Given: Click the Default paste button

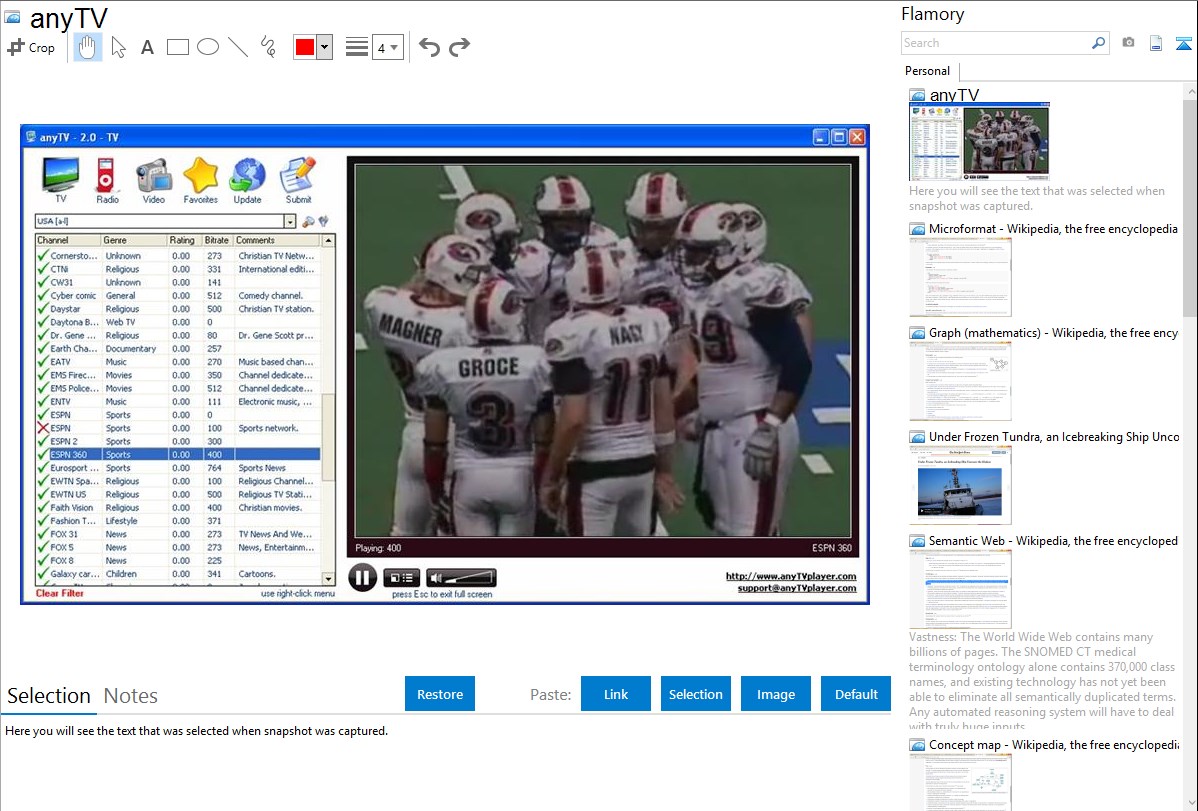Looking at the screenshot, I should 856,694.
